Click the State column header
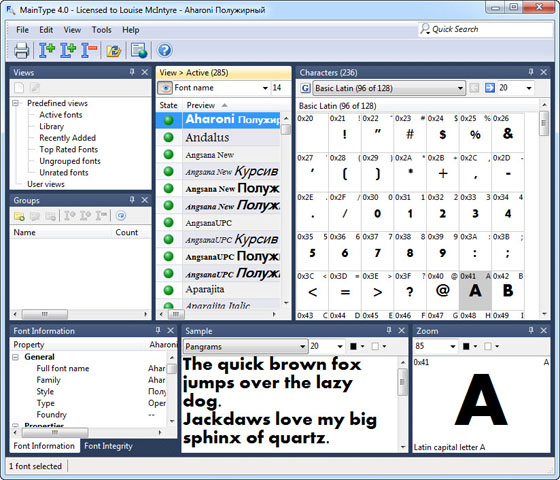 click(x=169, y=105)
